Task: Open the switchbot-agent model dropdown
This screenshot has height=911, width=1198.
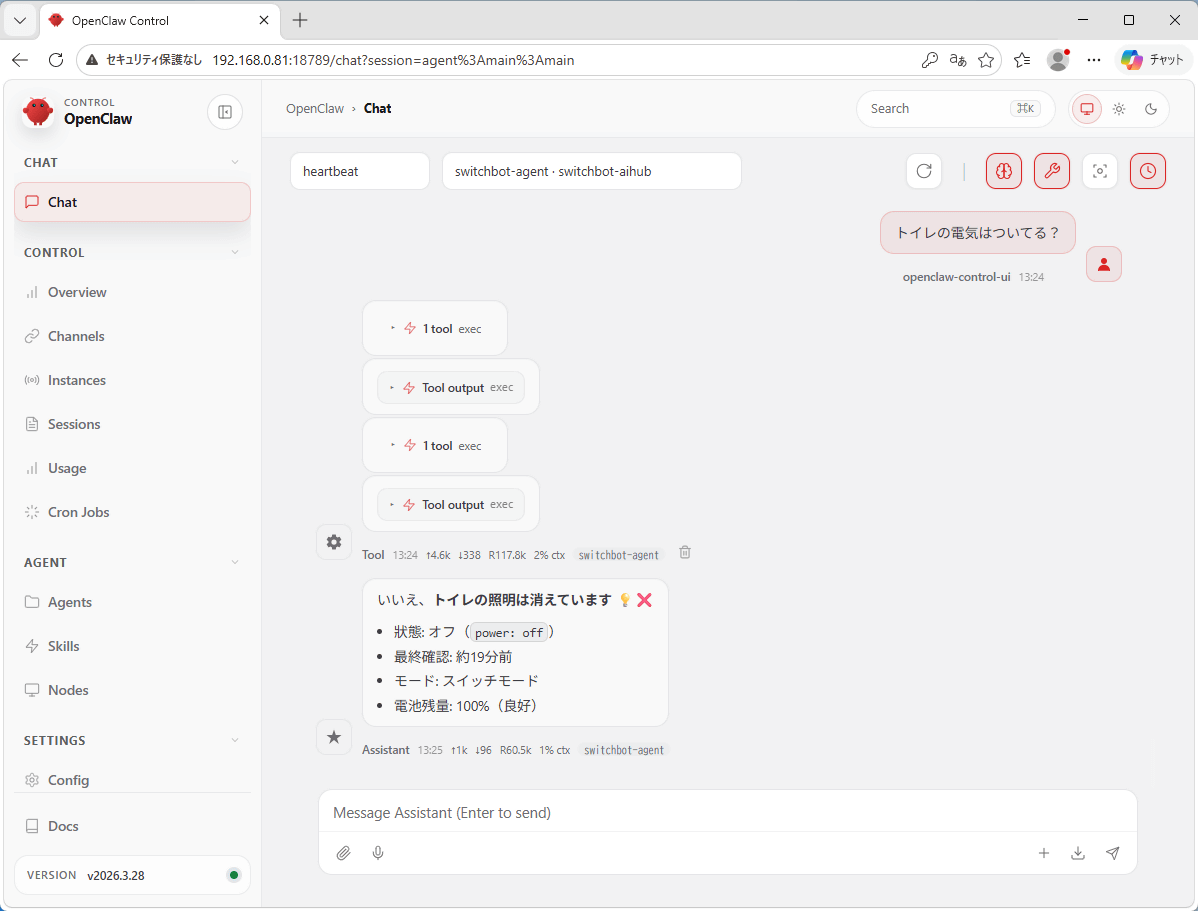Action: pyautogui.click(x=591, y=171)
